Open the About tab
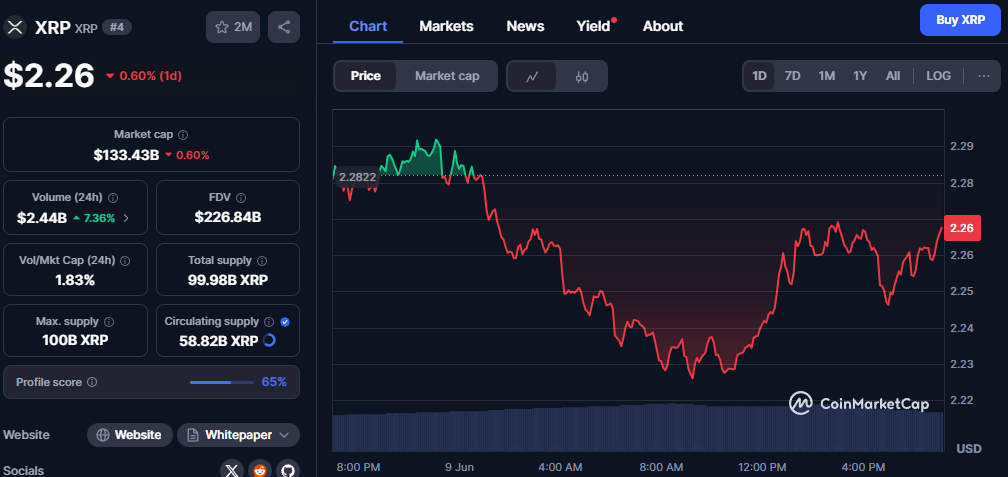1008x477 pixels. coord(663,26)
